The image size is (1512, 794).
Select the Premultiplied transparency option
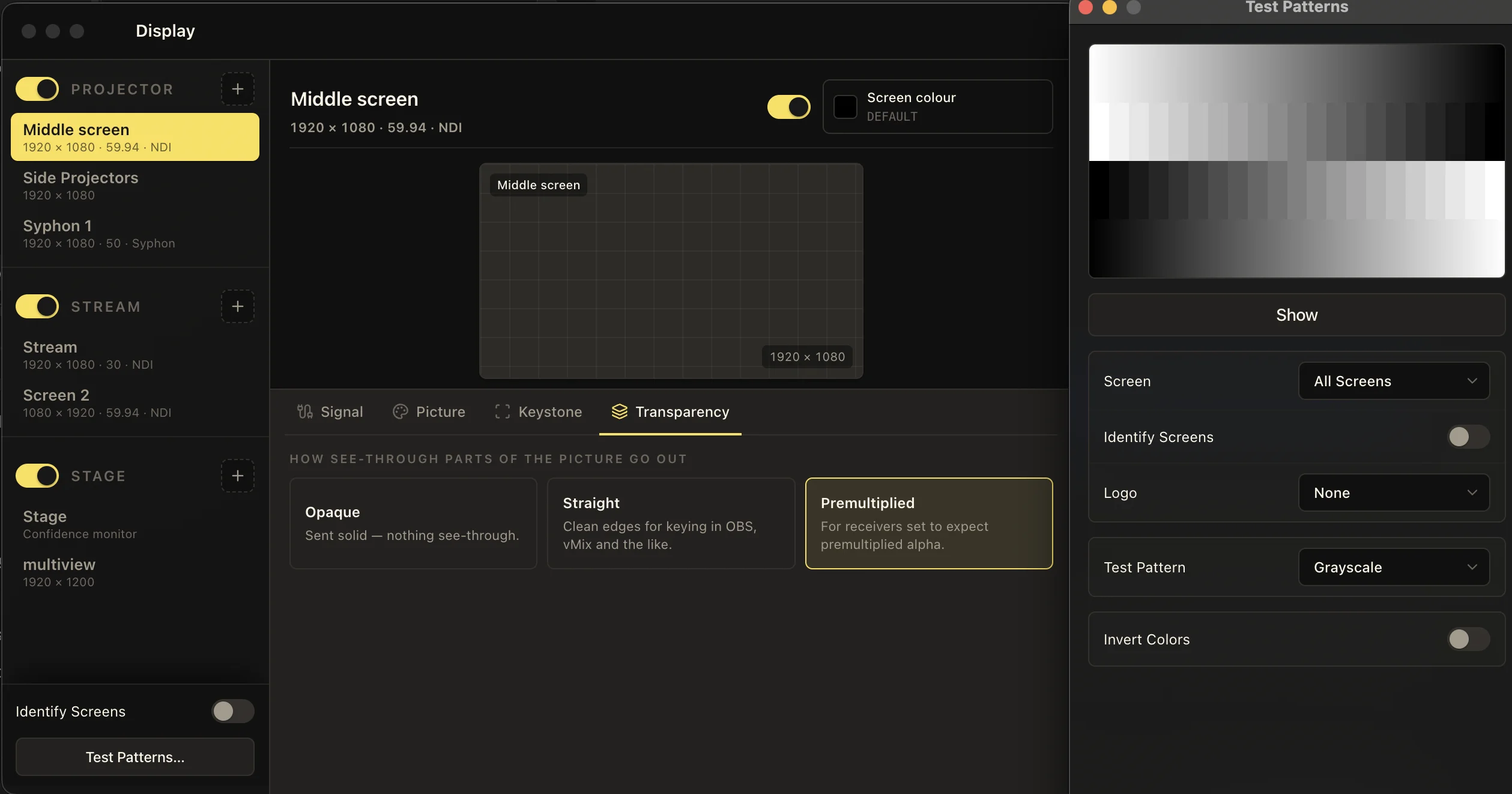click(x=929, y=523)
